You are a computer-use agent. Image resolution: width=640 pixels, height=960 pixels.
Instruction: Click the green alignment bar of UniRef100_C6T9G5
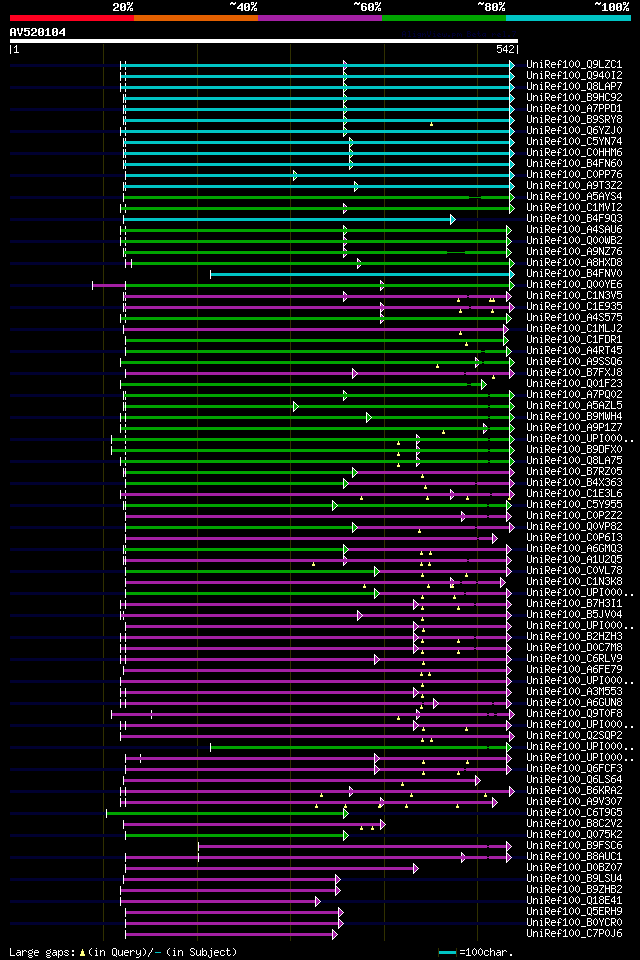[x=227, y=814]
